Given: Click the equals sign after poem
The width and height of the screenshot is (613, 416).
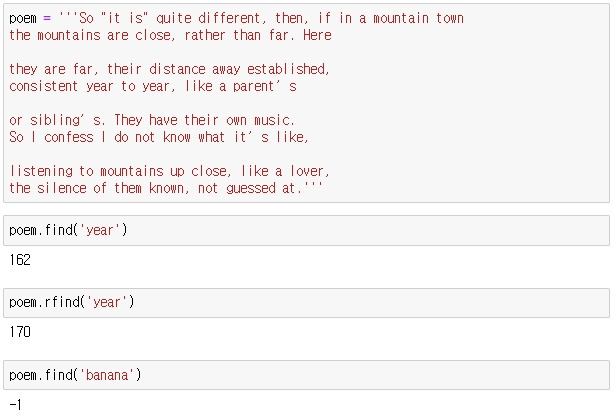Looking at the screenshot, I should (47, 18).
